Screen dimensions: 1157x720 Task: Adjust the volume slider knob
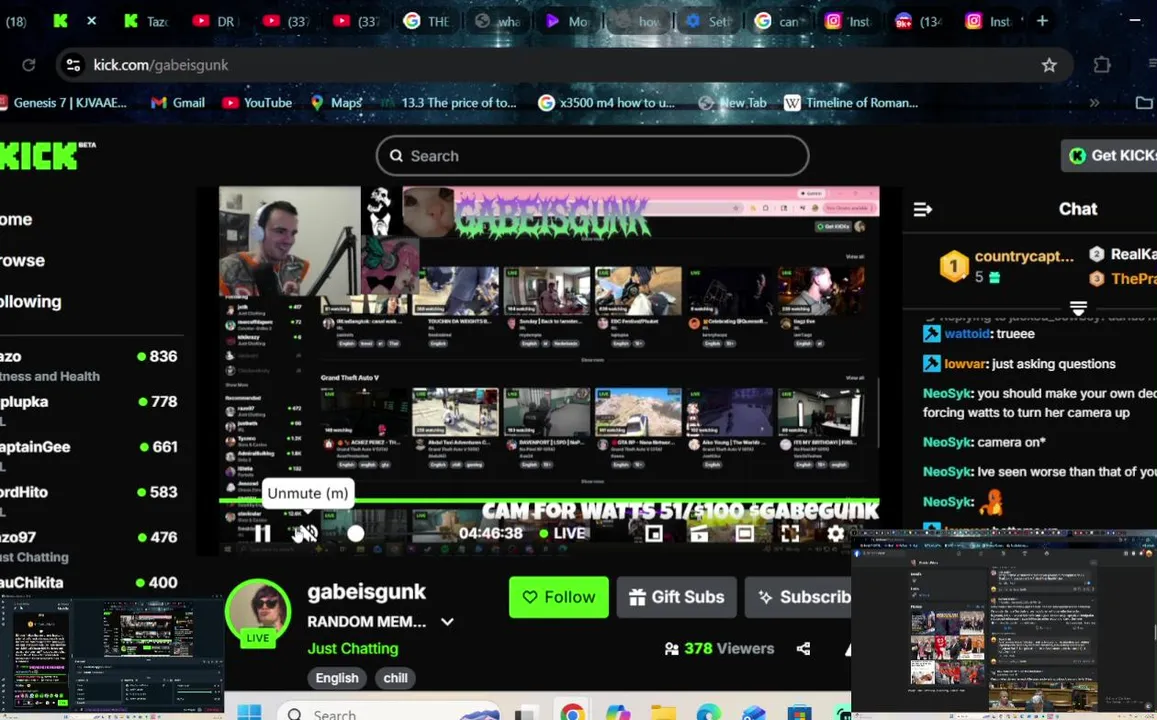pos(356,533)
